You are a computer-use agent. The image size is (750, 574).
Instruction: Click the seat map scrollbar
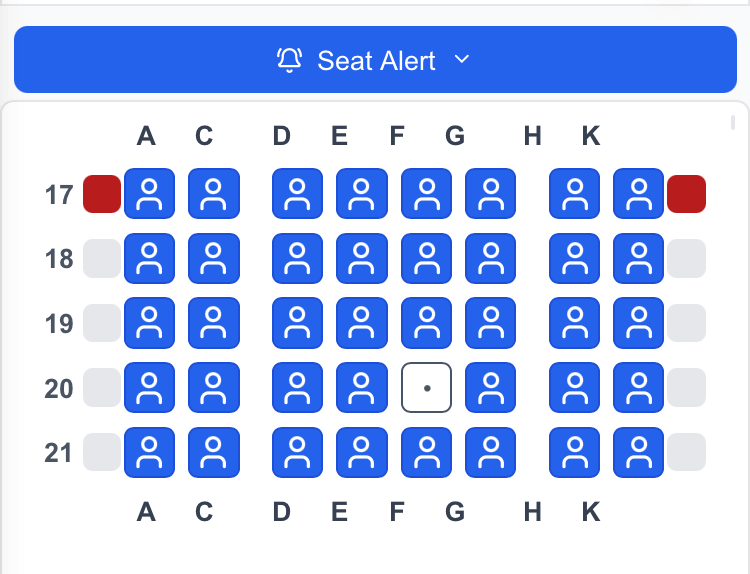[x=733, y=123]
